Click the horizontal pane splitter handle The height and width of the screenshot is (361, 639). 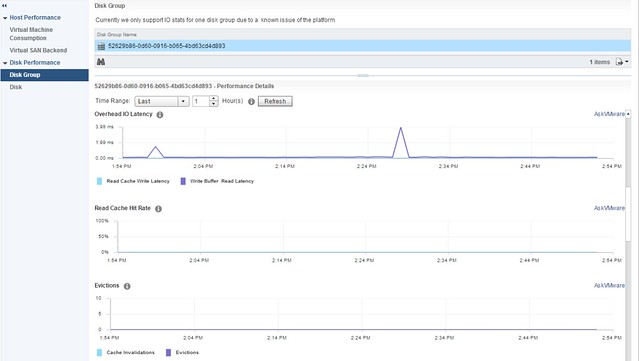[x=363, y=75]
